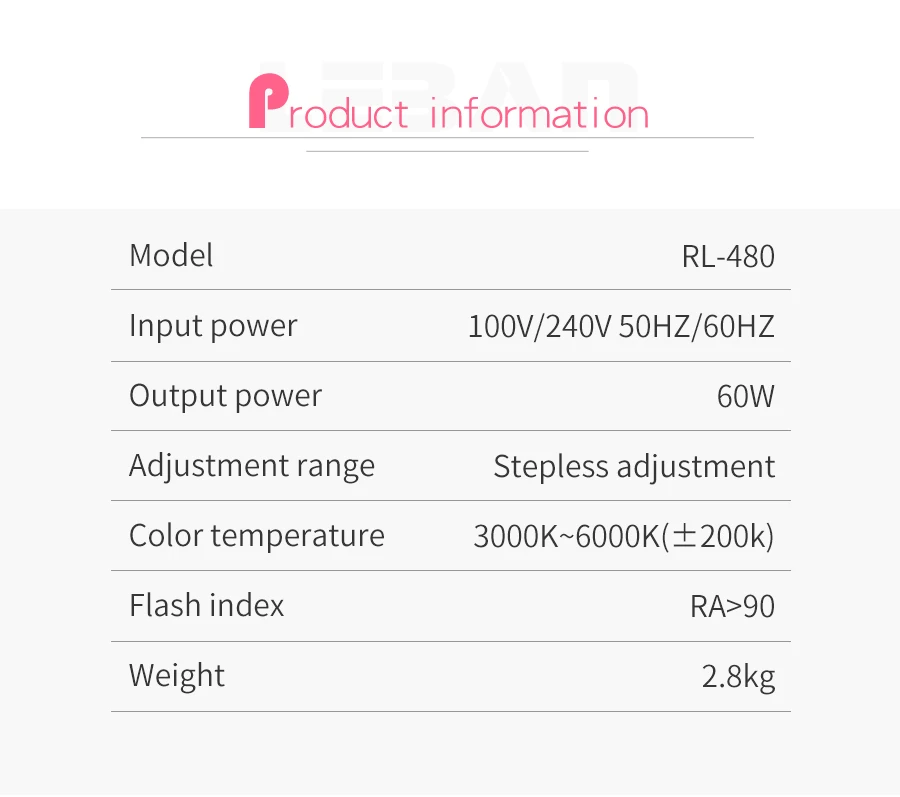Select the 'Output power' label
Image resolution: width=900 pixels, height=797 pixels.
click(226, 396)
